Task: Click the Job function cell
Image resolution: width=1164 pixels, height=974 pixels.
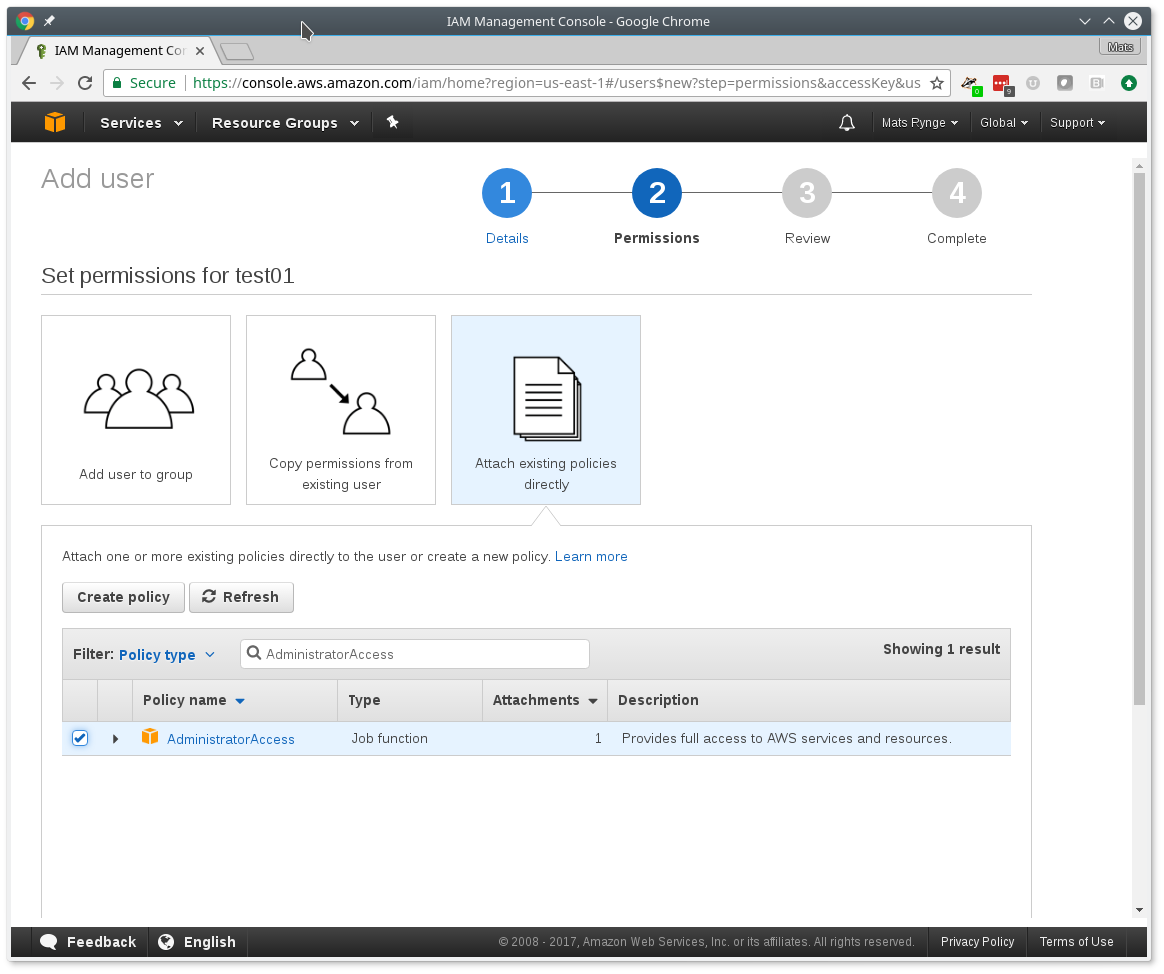Action: (389, 739)
